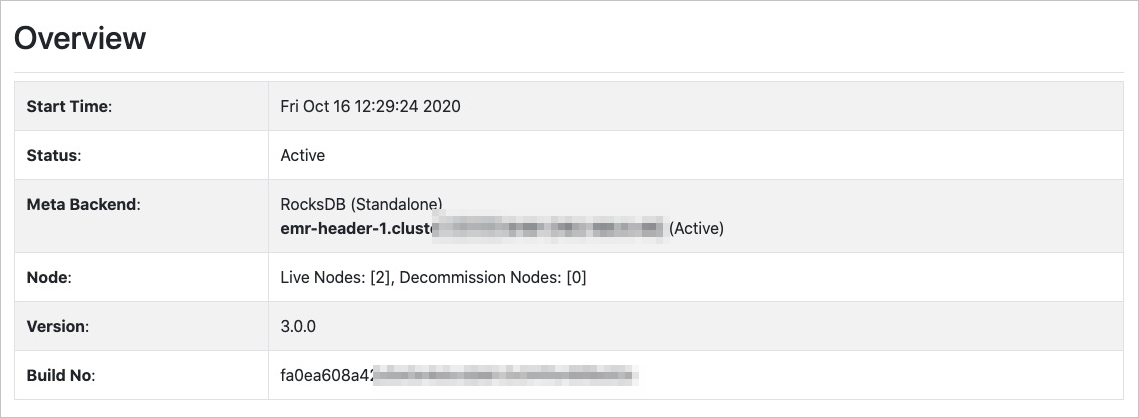Click the blurred cluster hostname segment
This screenshot has width=1139, height=418.
[x=548, y=228]
